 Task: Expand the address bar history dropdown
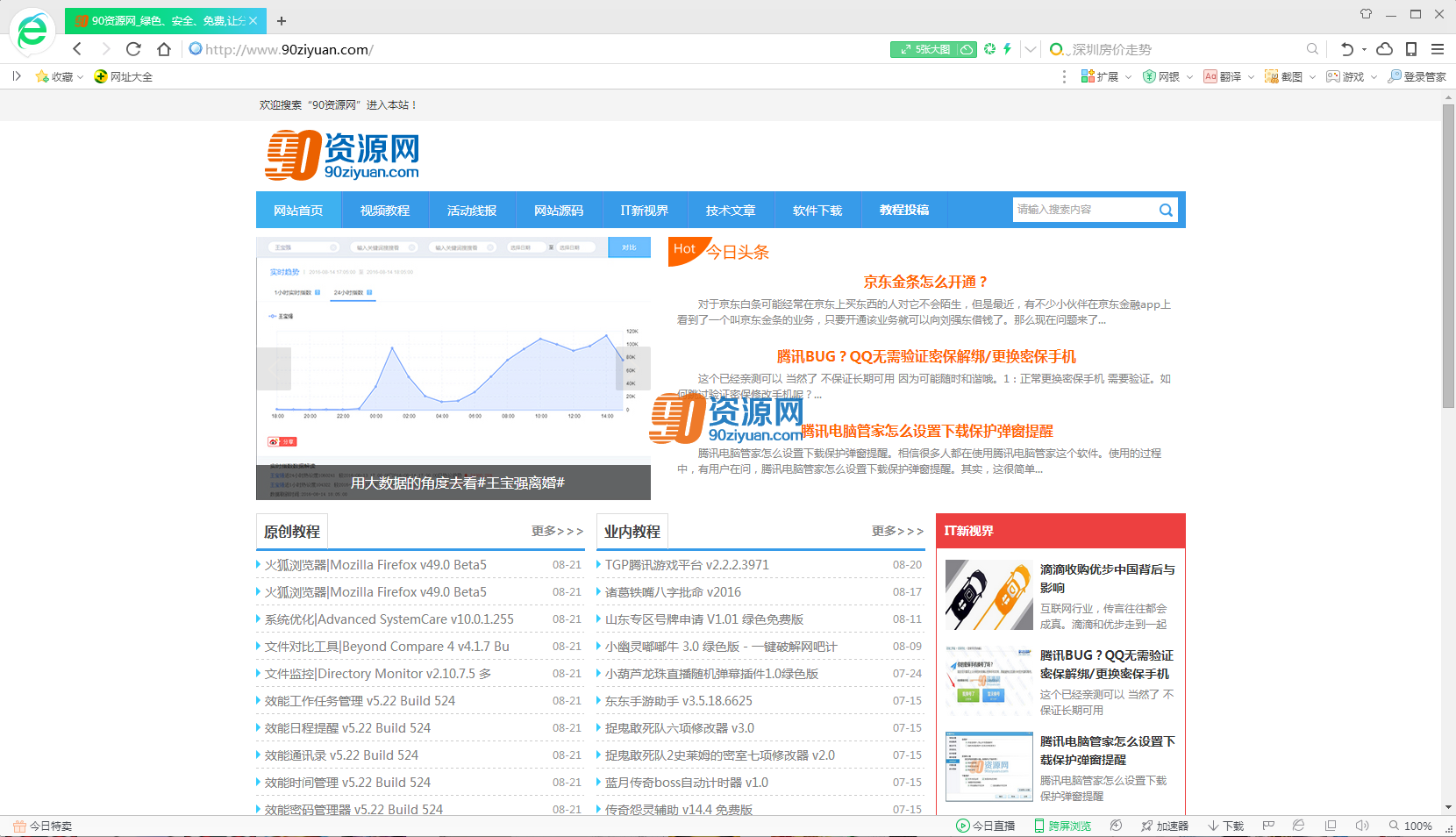(1031, 49)
